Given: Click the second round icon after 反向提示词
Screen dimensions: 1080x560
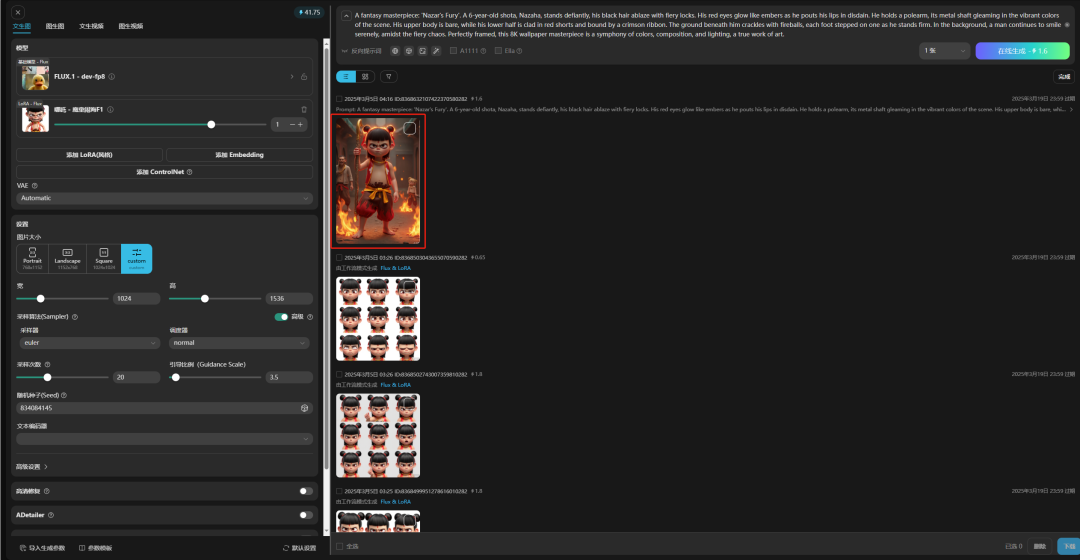Looking at the screenshot, I should [x=408, y=51].
